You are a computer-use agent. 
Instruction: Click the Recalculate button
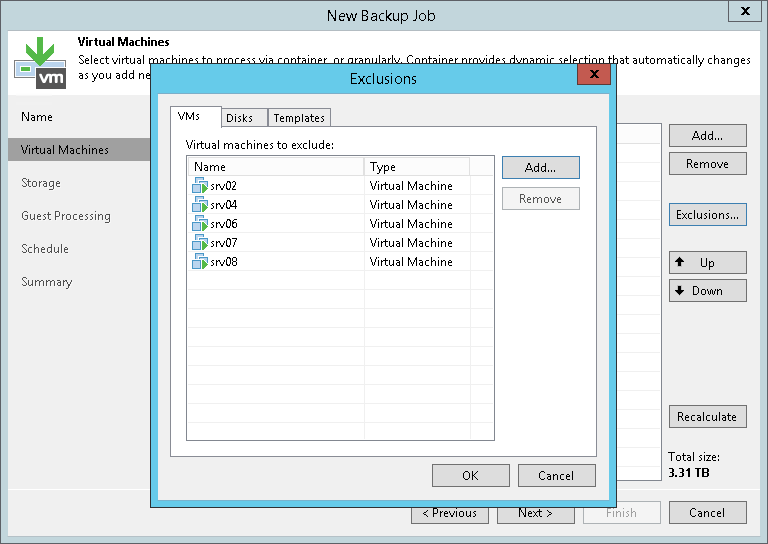point(708,417)
